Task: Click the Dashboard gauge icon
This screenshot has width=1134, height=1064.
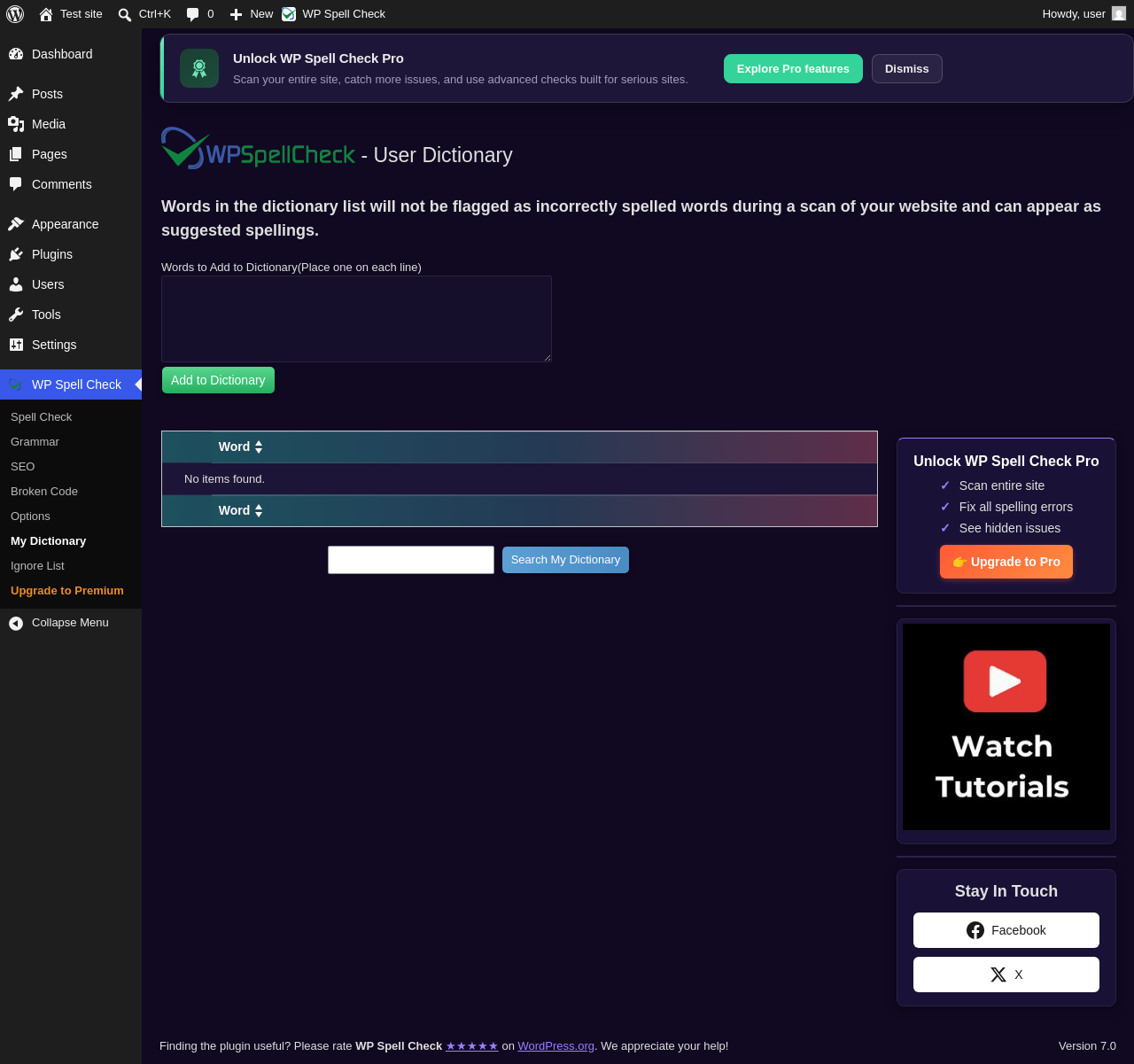Action: (x=16, y=54)
